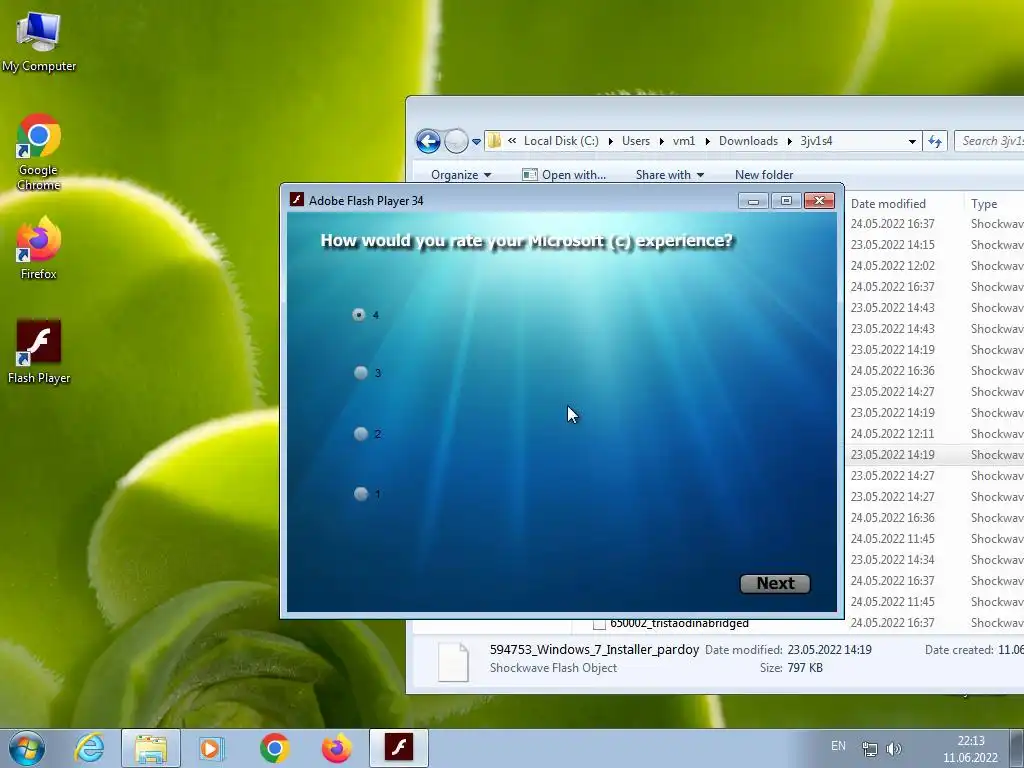Check the 650002_tristaodinabridged file checkbox
The image size is (1024, 768).
[599, 624]
